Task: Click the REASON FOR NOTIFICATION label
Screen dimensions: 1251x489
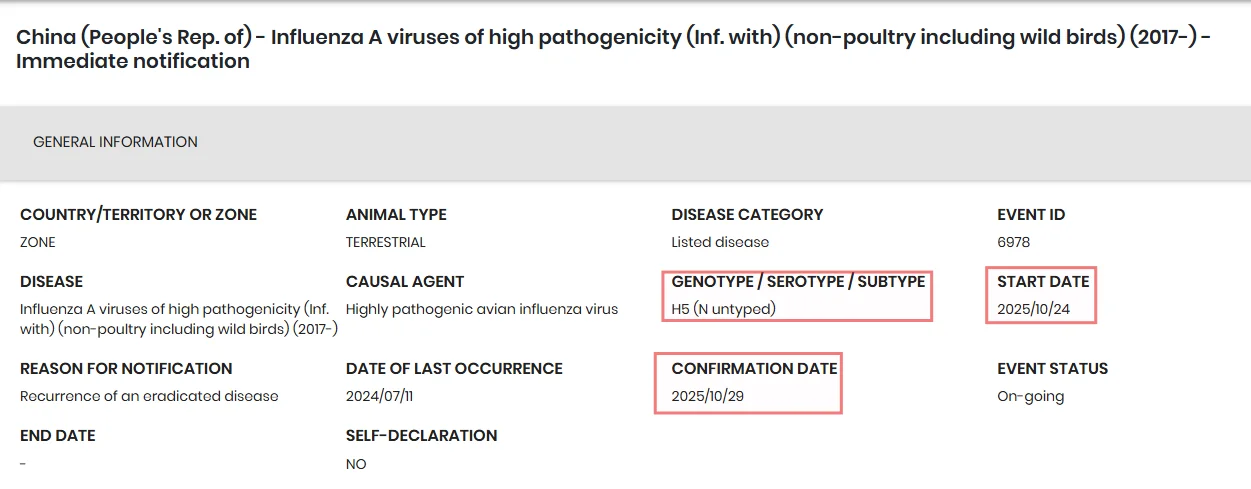Action: tap(126, 369)
